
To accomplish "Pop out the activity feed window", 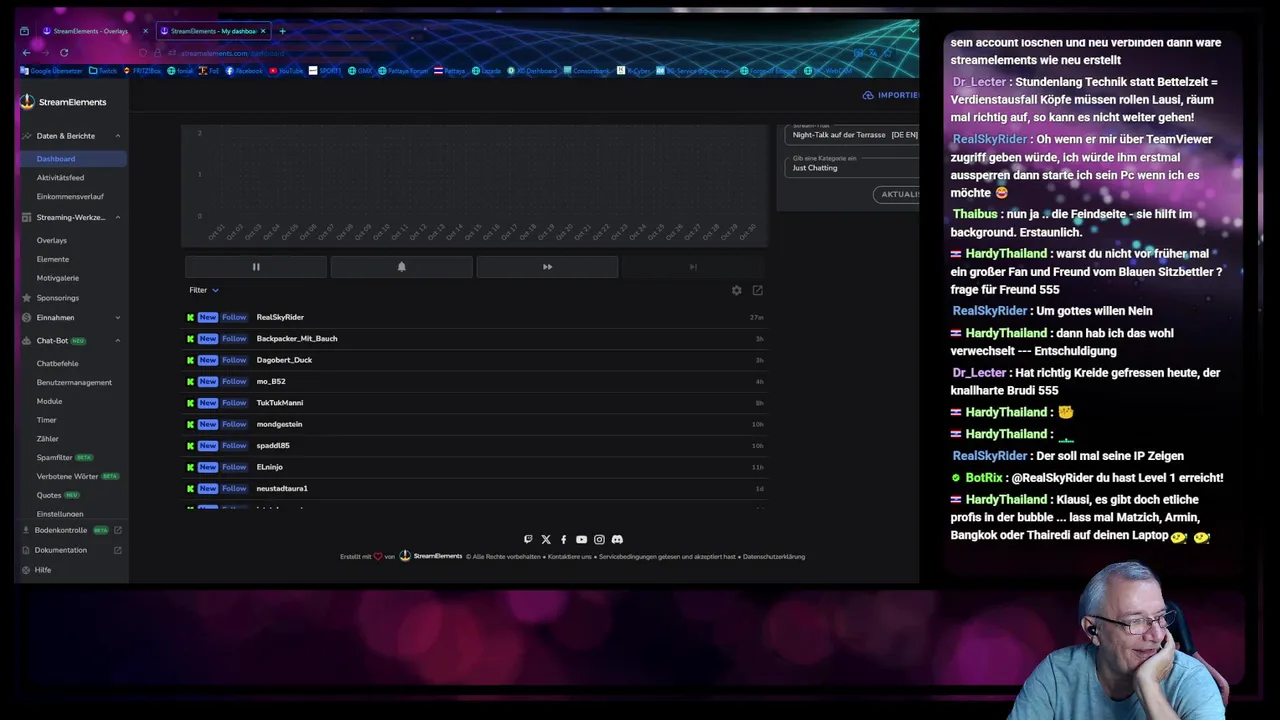I will [757, 290].
